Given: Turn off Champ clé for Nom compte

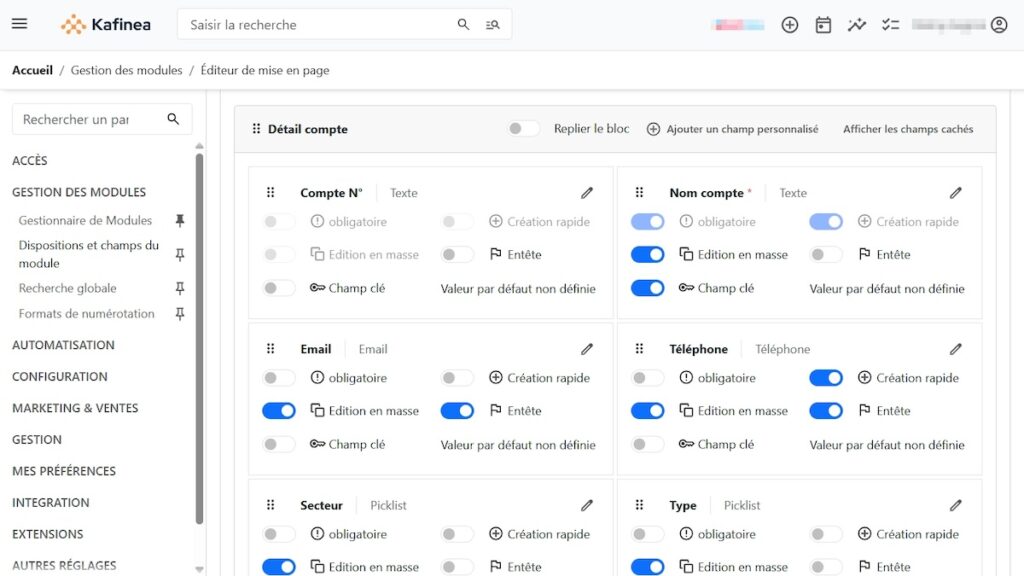Looking at the screenshot, I should point(648,288).
